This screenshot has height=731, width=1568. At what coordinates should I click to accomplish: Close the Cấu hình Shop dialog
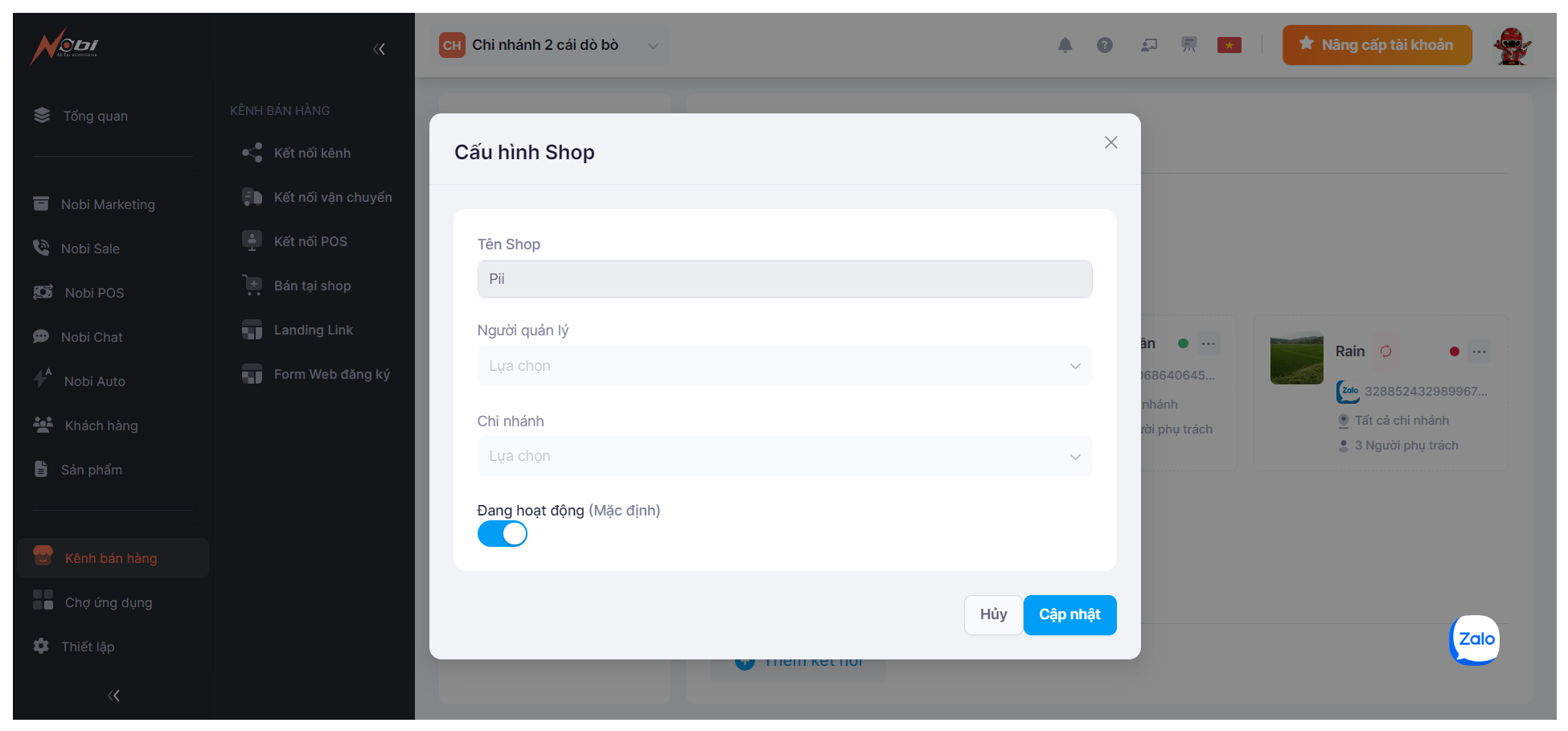[1110, 142]
